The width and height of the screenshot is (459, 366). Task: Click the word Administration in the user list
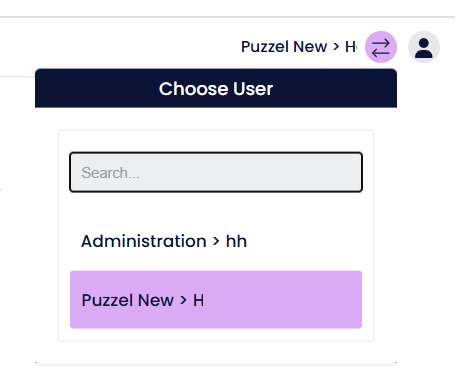(144, 241)
